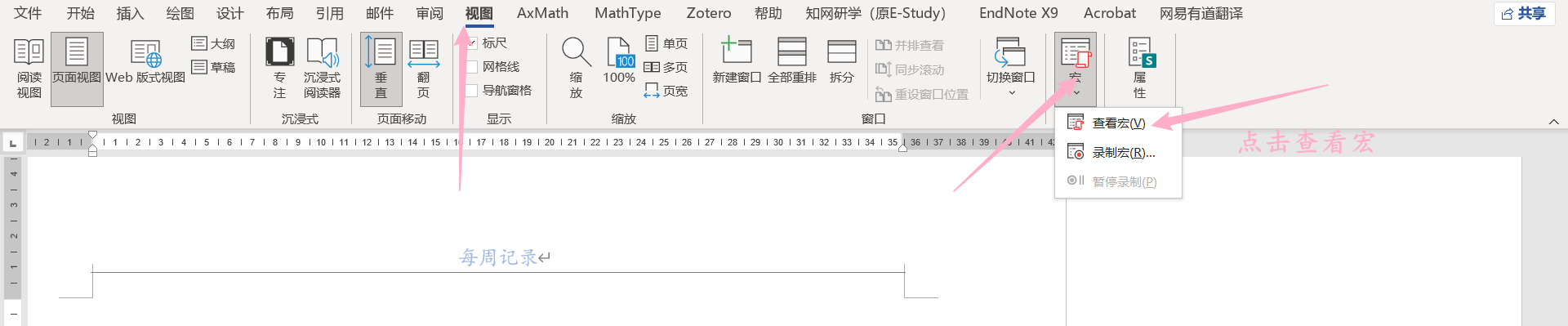Screen dimensions: 1568x326
Task: Switch to the 布局 (Layout) tab
Action: 279,13
